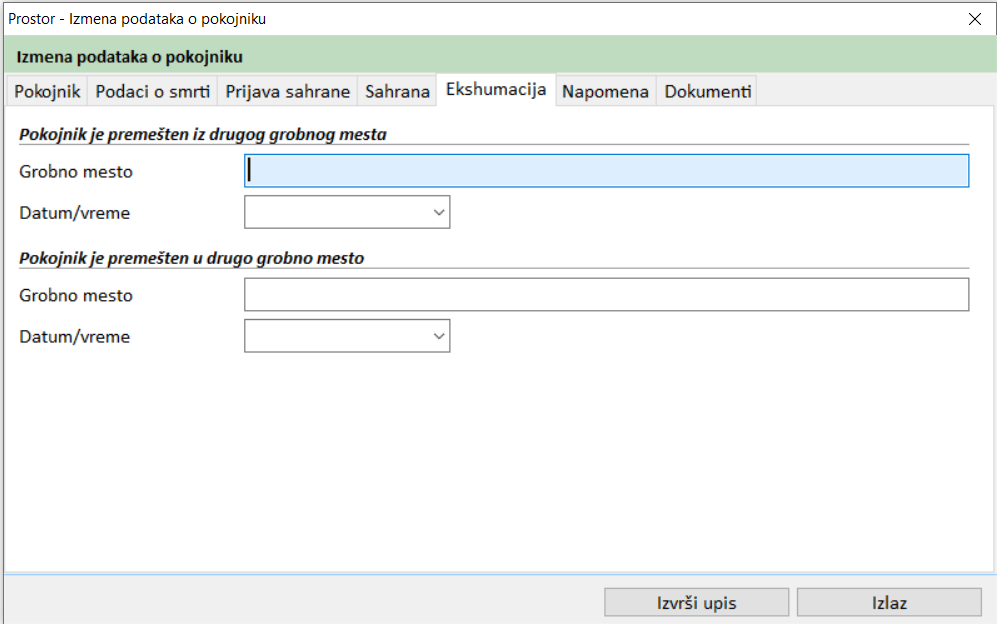Click the active Ekshumacija tab
Image resolution: width=997 pixels, height=624 pixels.
(x=496, y=89)
